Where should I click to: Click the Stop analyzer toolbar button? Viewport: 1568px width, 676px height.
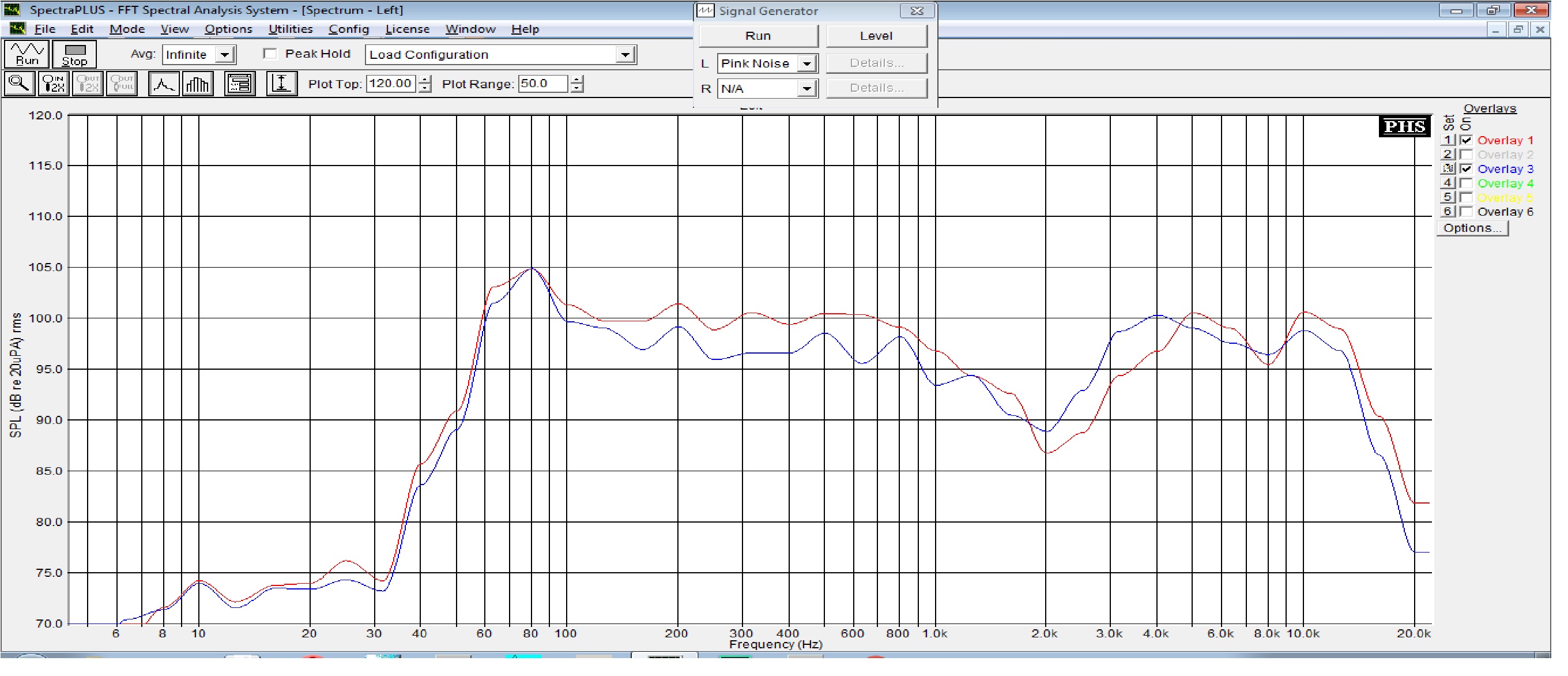pyautogui.click(x=74, y=54)
